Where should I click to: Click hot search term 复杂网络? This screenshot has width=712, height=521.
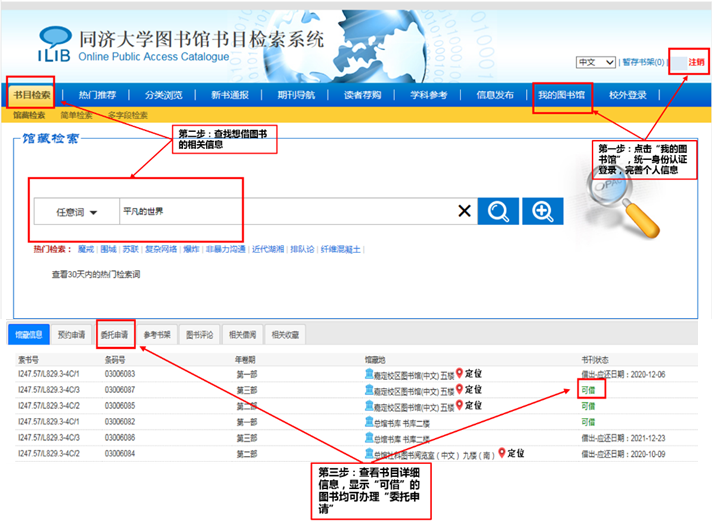[x=161, y=249]
